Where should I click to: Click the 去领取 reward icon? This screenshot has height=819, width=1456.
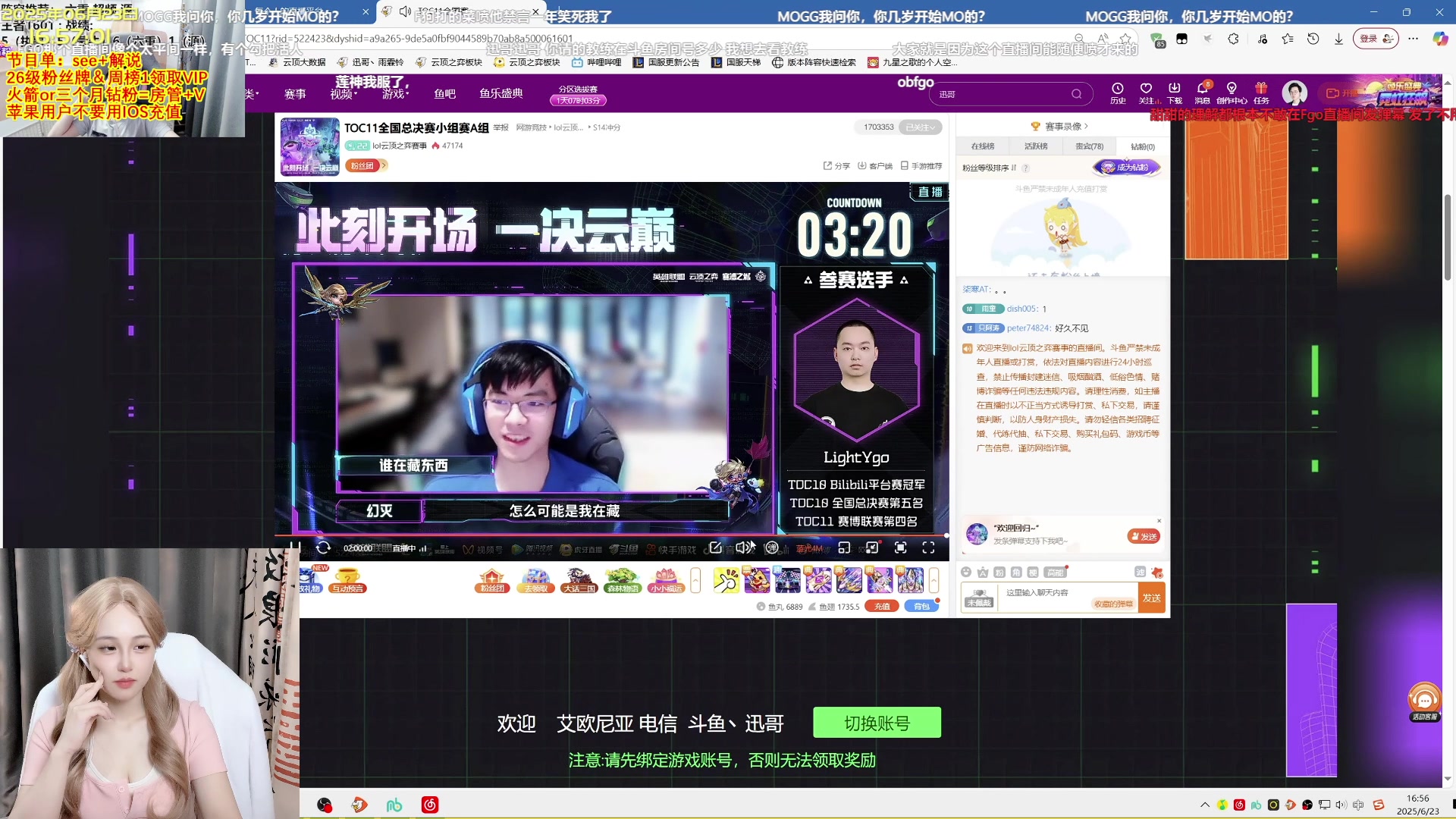pos(535,580)
